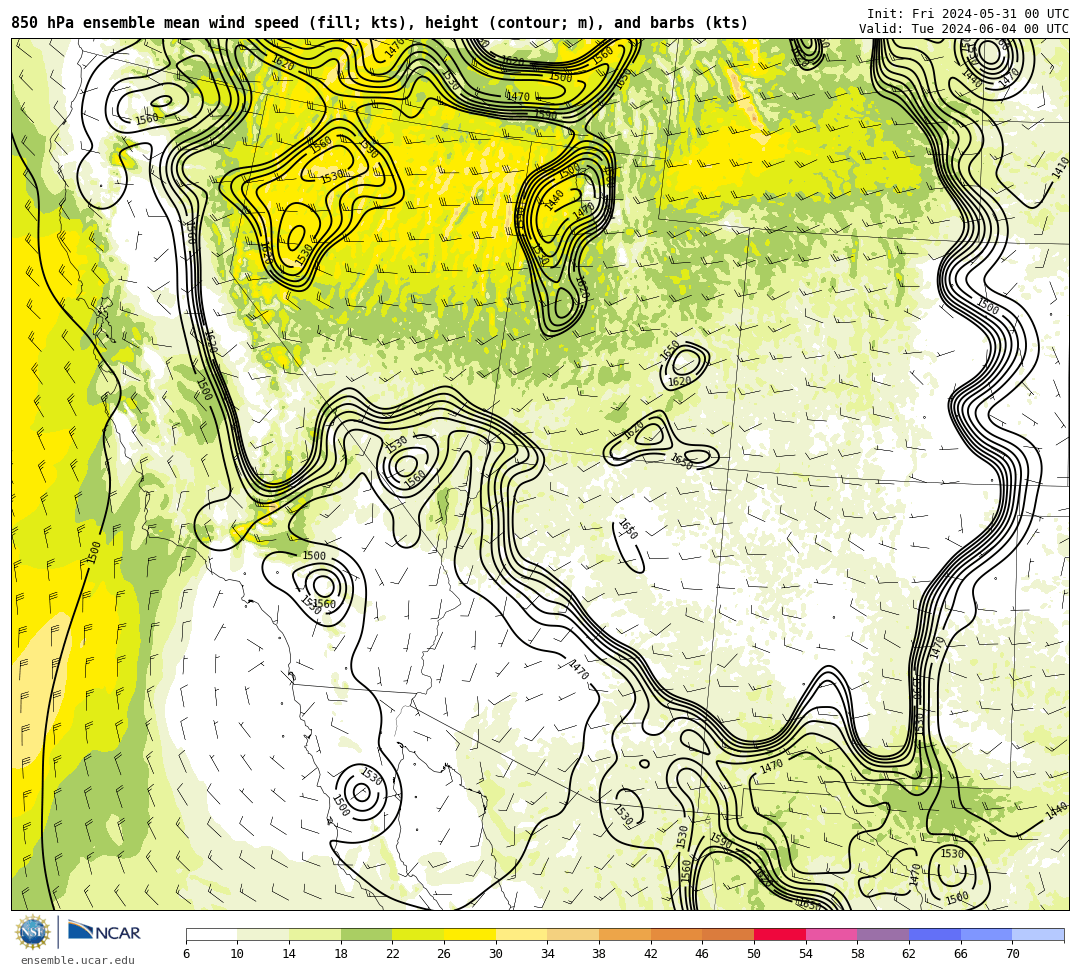Pick the pale yellow 30–34 kts swatch
The width and height of the screenshot is (1080, 973).
(521, 934)
